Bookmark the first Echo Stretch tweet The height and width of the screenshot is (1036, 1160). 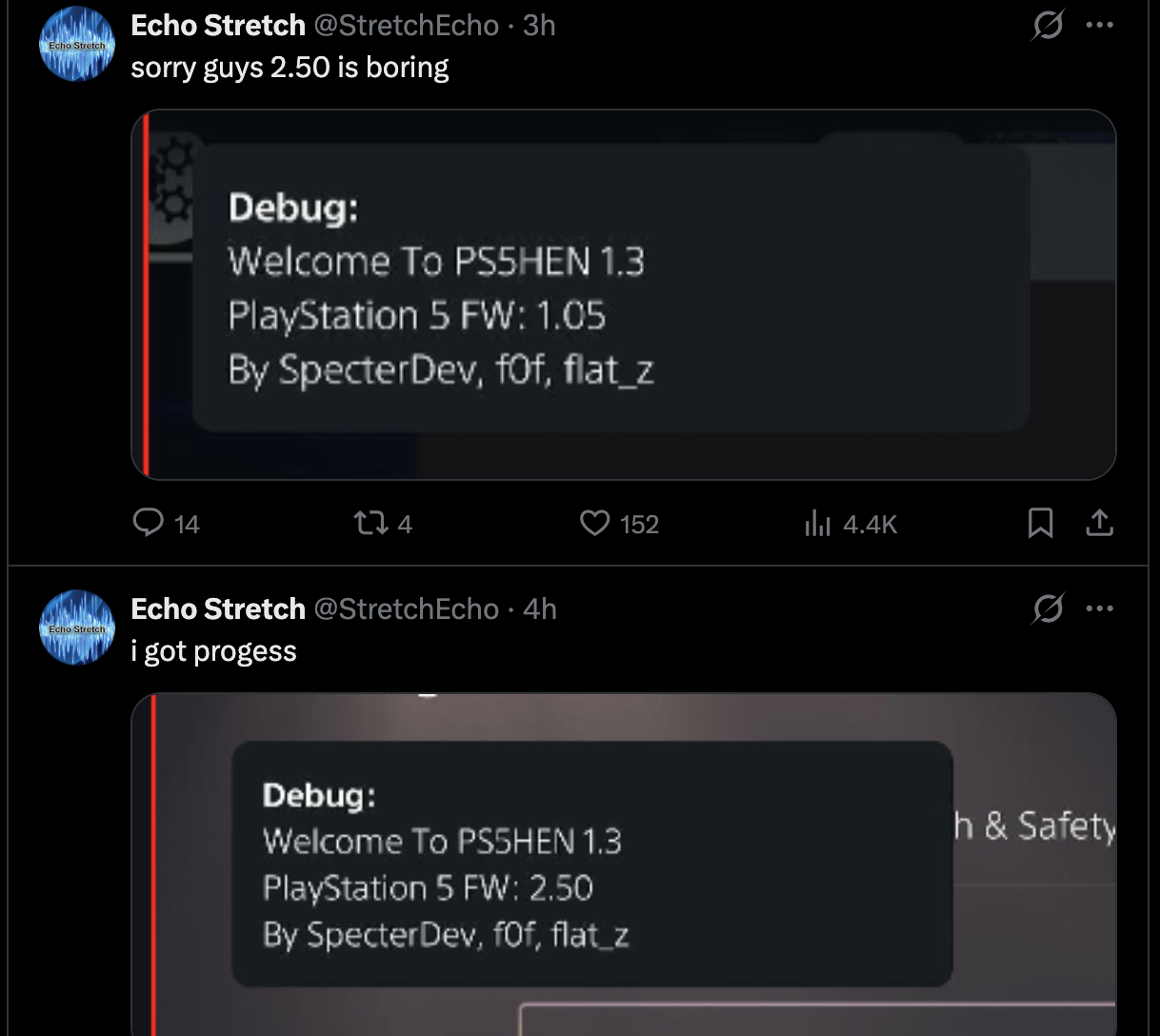tap(1040, 523)
